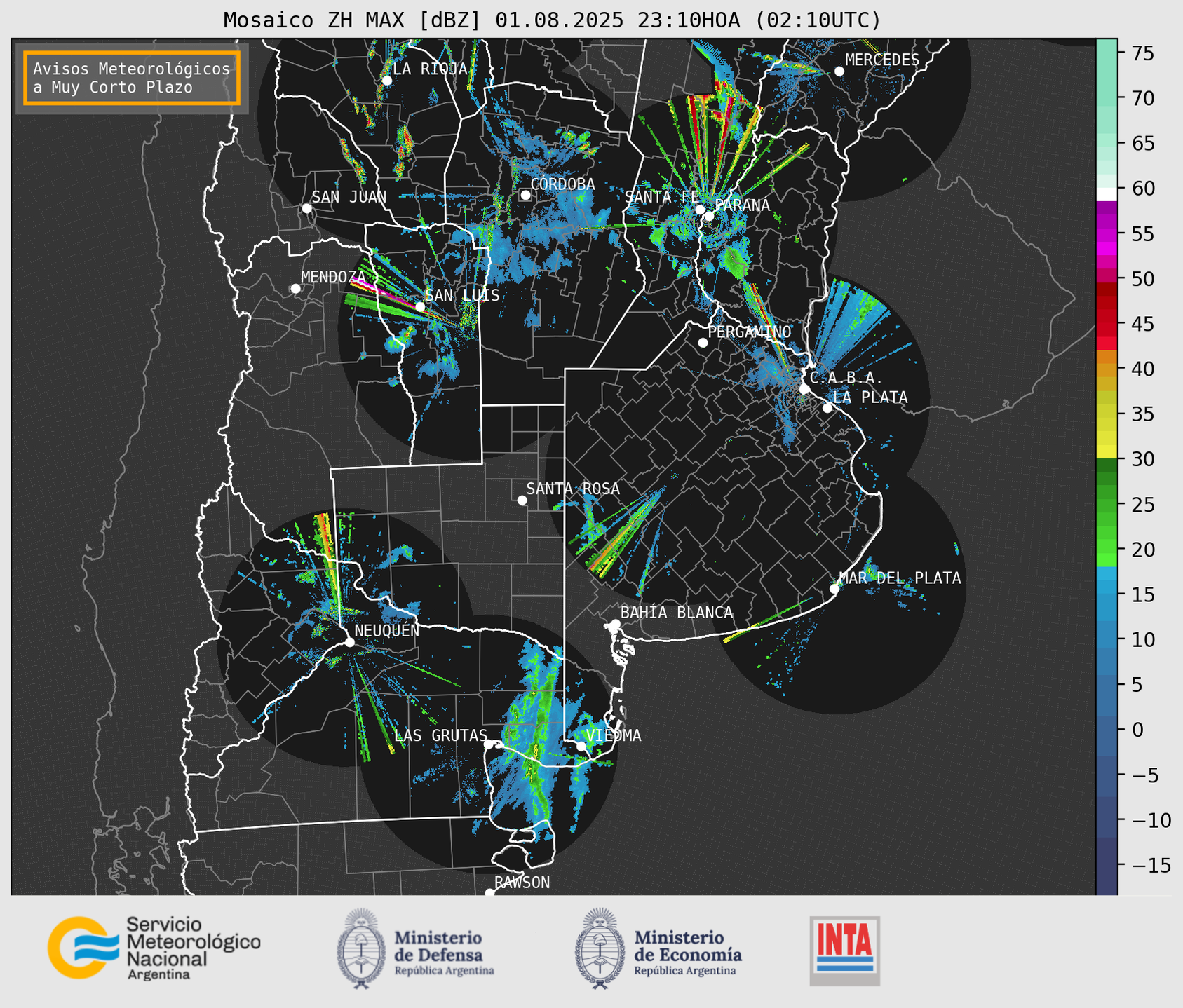Click the LAS GRUTAS city marker dot

[x=489, y=744]
